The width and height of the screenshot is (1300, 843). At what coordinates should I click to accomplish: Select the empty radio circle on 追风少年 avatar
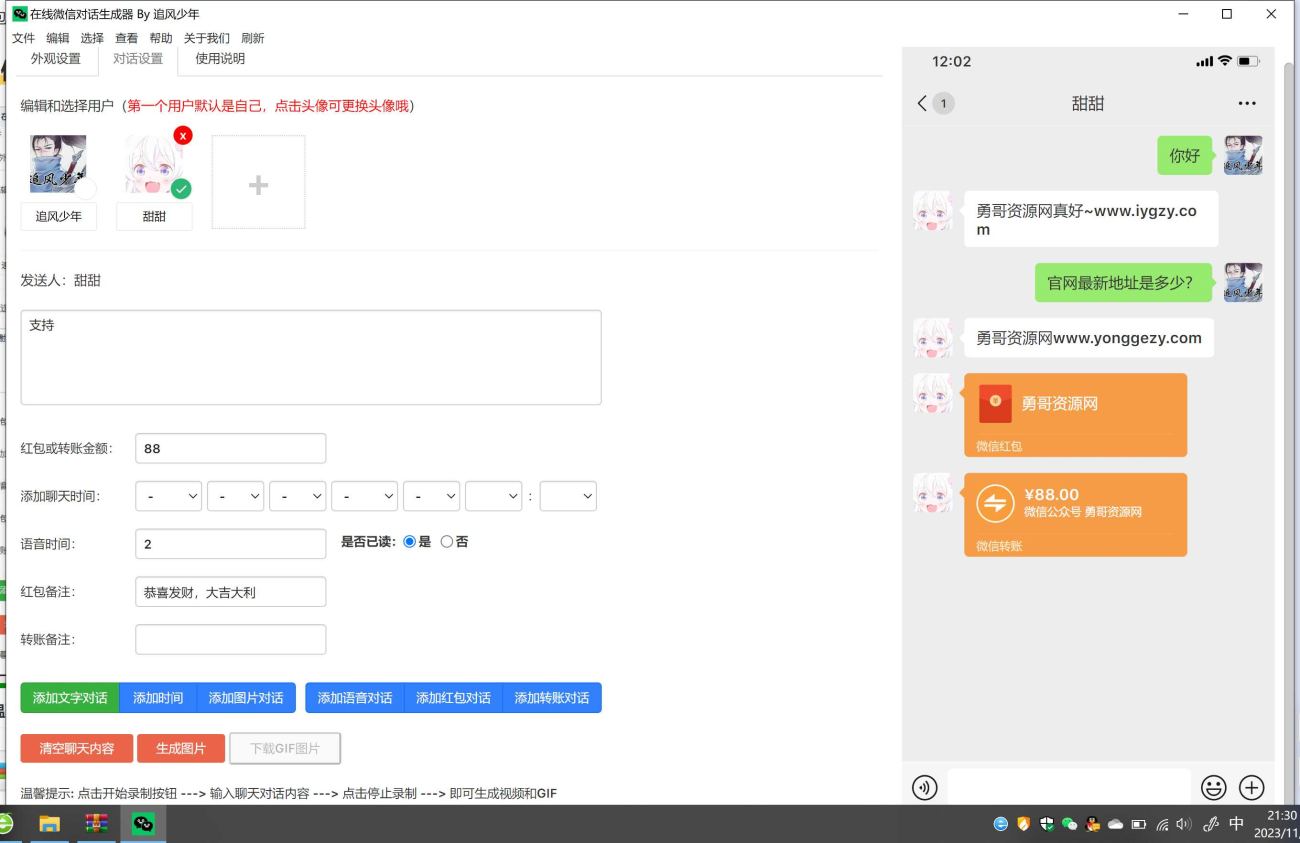coord(86,188)
